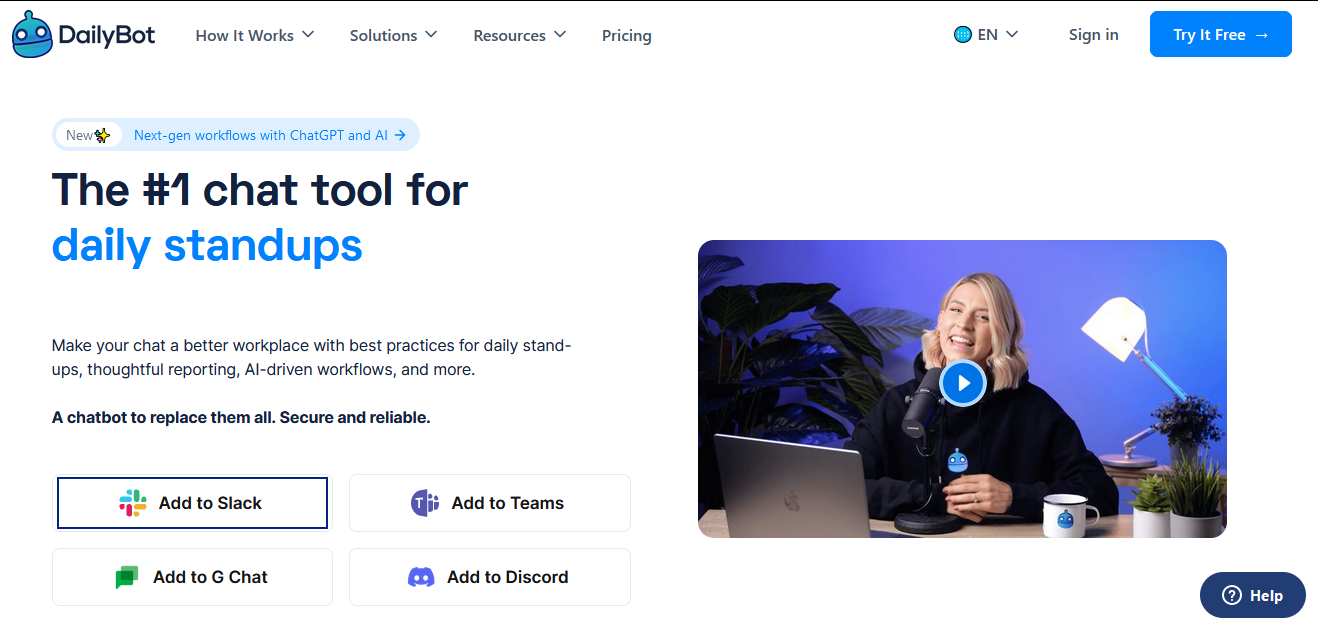This screenshot has width=1318, height=627.
Task: Open the EN language selector chevron
Action: tap(1011, 34)
